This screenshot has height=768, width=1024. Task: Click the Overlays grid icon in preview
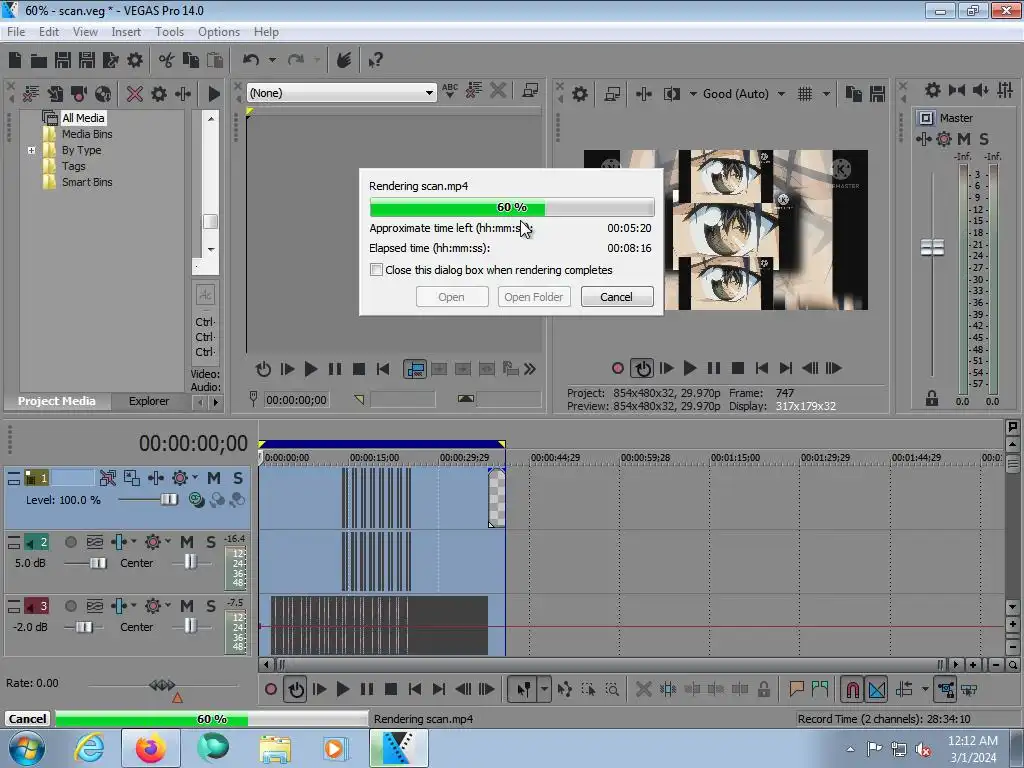[x=805, y=94]
